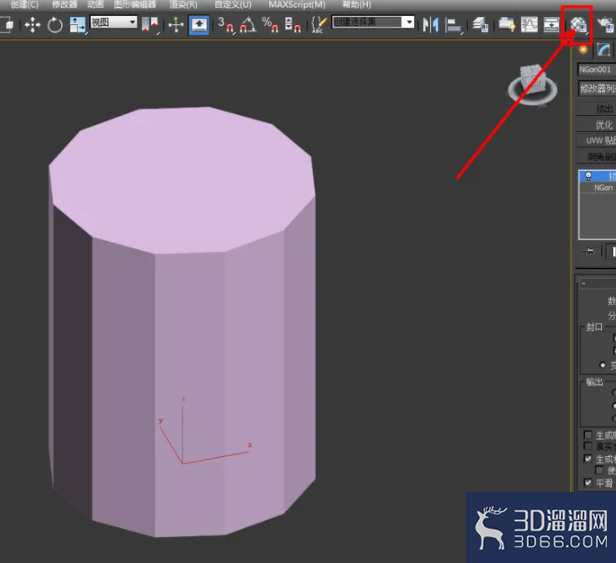This screenshot has width=616, height=563.
Task: Open the Layer Manager
Action: point(480,25)
